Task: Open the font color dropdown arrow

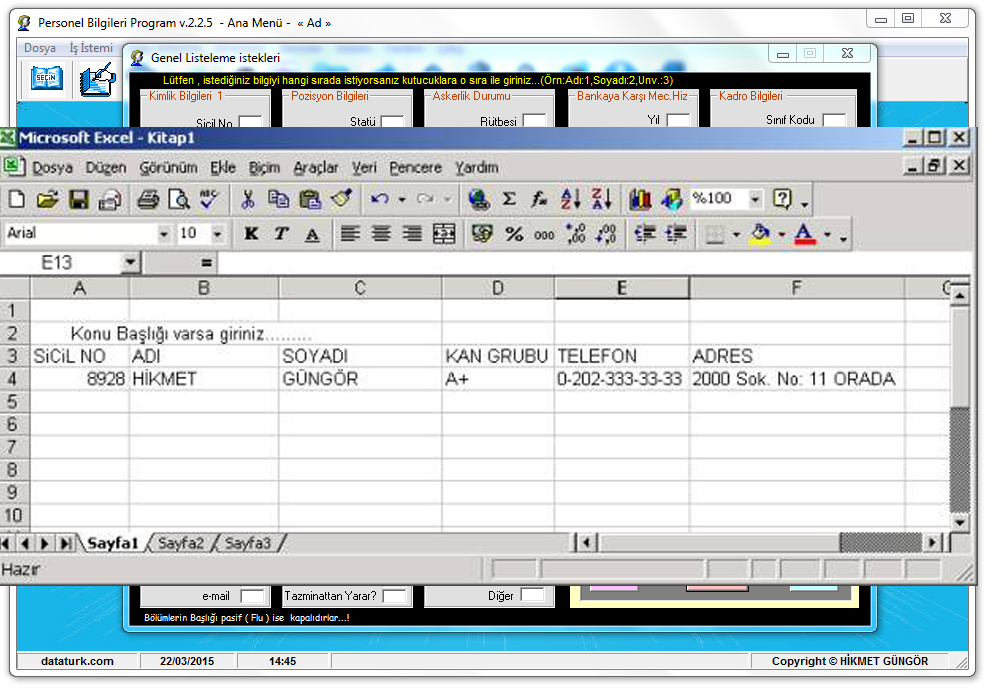Action: [827, 235]
